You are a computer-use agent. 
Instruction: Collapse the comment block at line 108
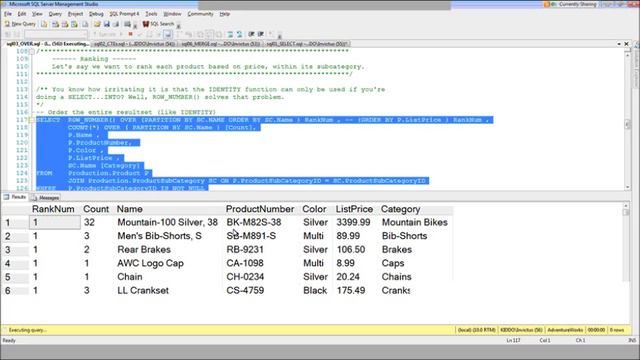[x=32, y=51]
